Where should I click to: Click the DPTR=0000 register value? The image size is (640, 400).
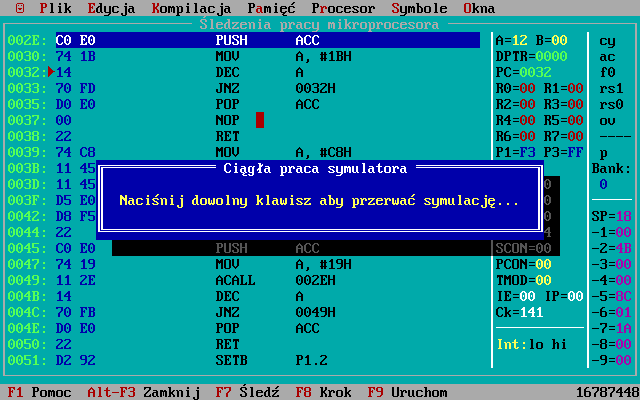[531, 56]
